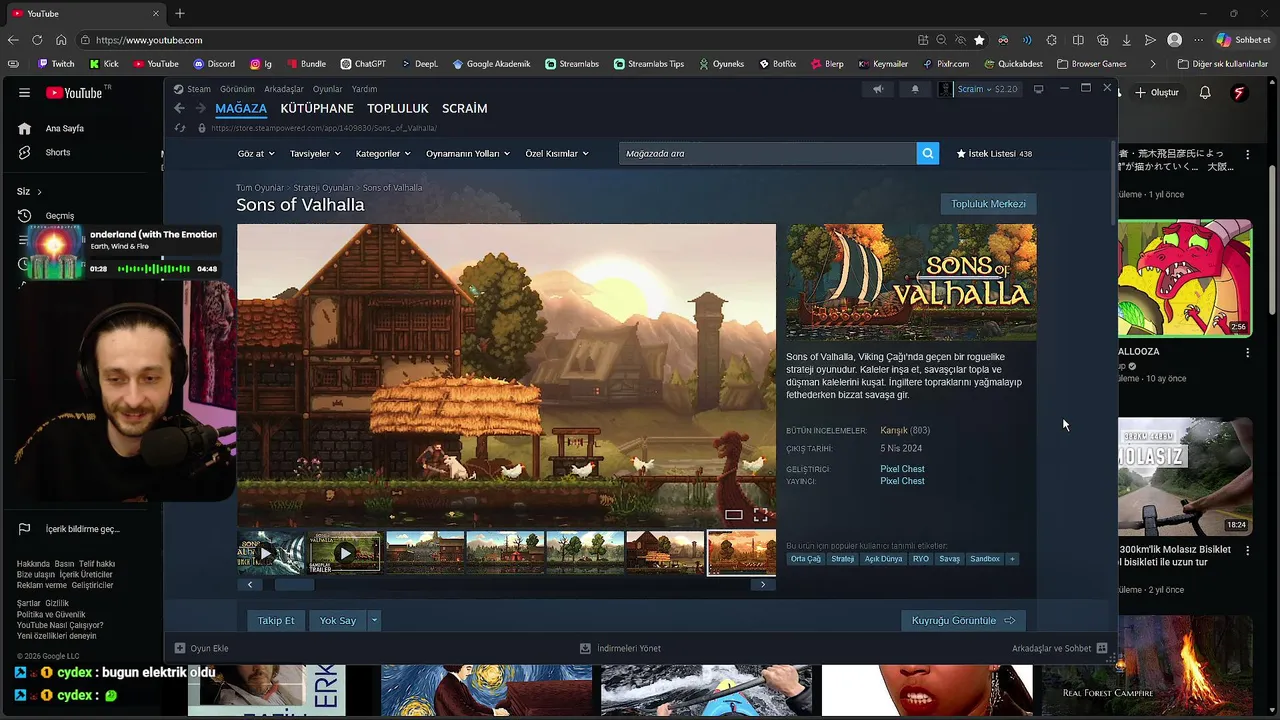Go forward in Steam navigation
Screen dimensions: 1280x720
(x=200, y=108)
